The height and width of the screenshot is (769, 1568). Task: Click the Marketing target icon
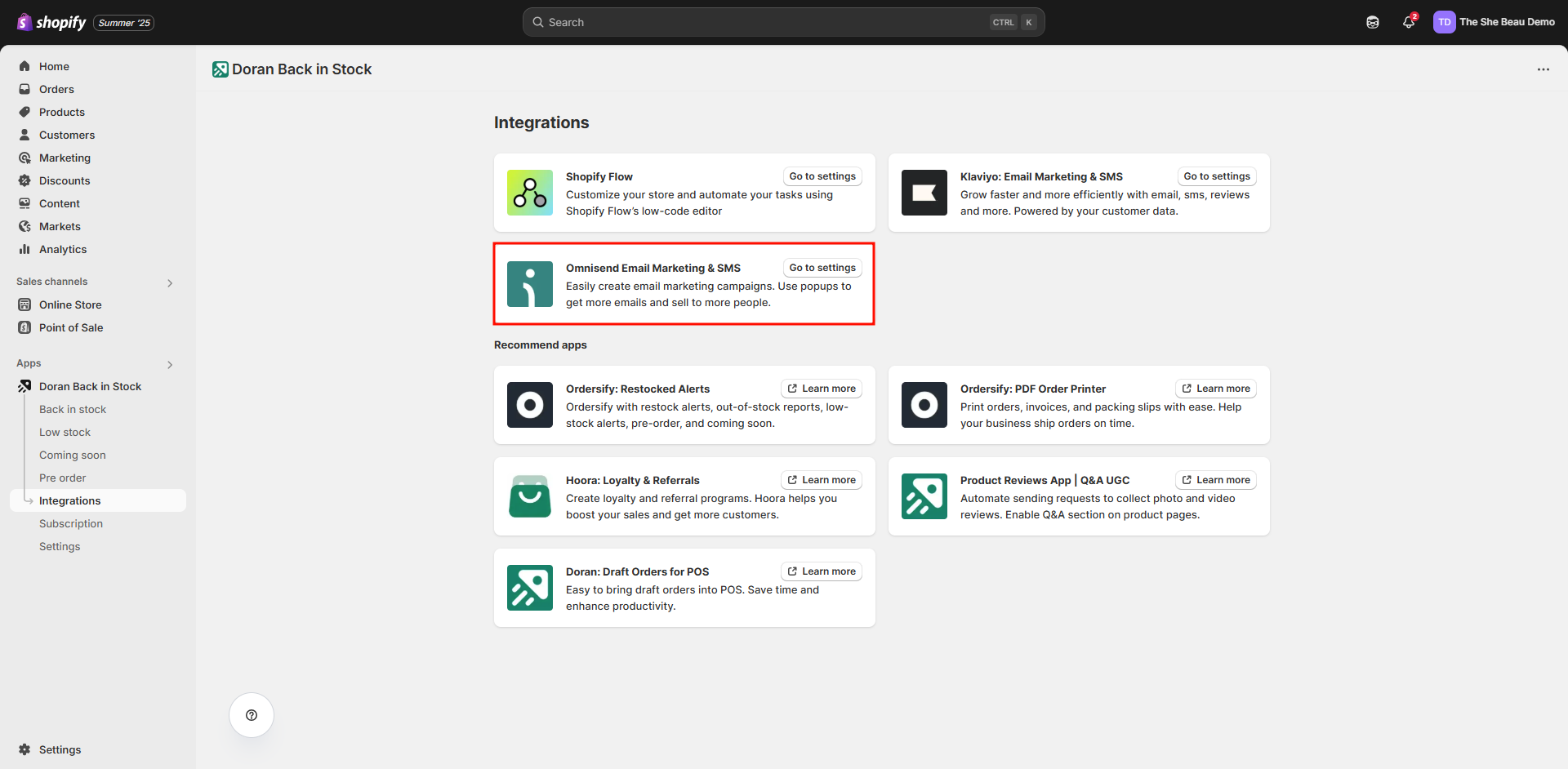coord(24,158)
